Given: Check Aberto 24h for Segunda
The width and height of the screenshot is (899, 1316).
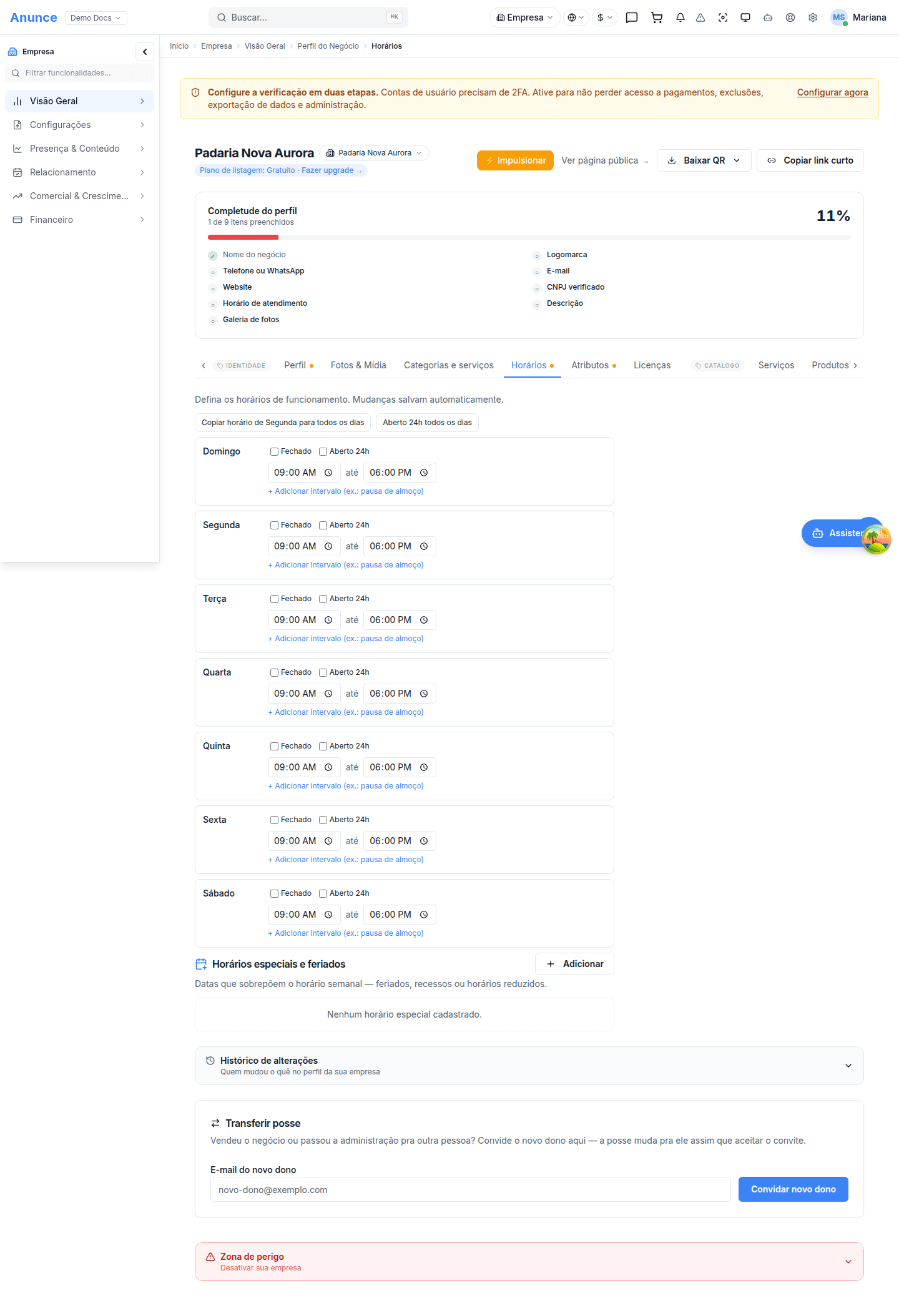Looking at the screenshot, I should tap(323, 525).
